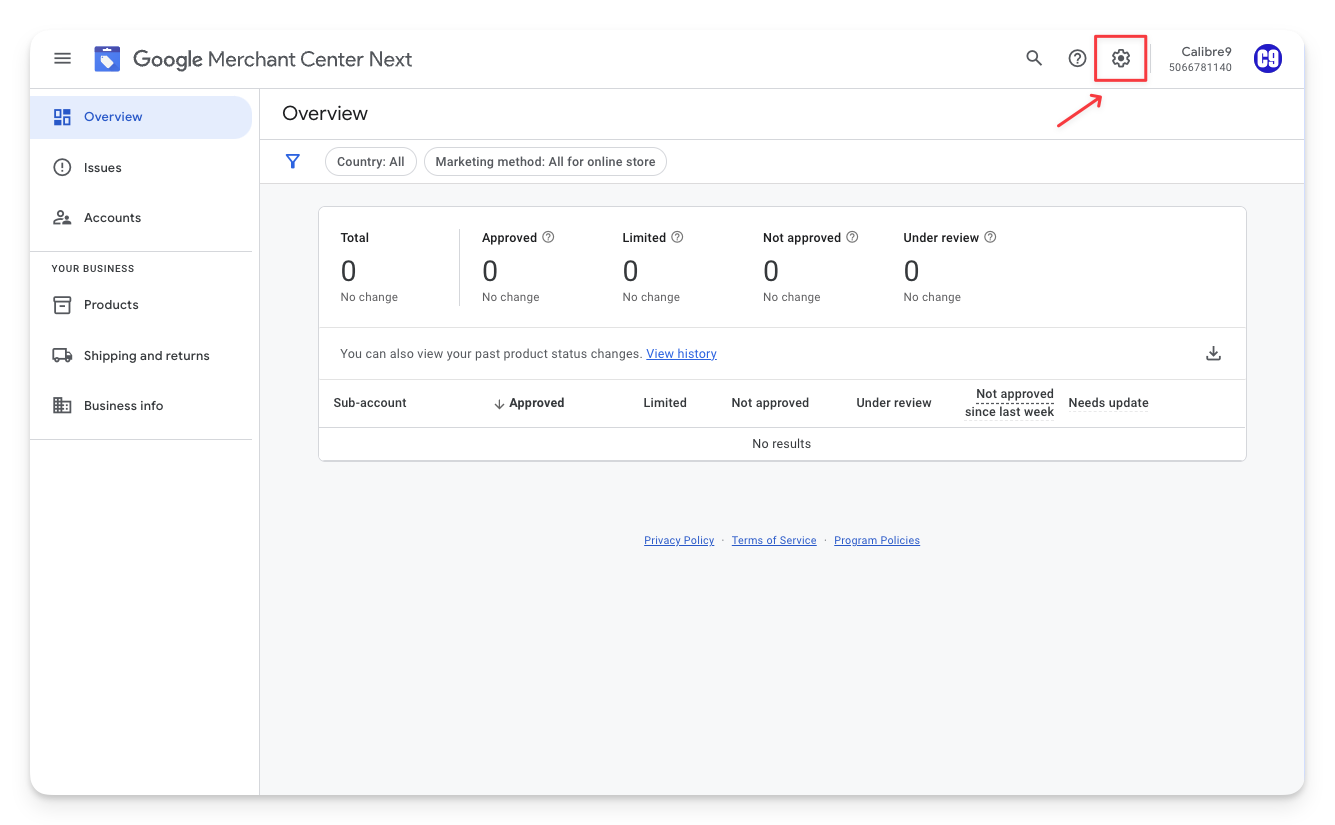Click the Google Merchant Center logo
The width and height of the screenshot is (1335, 825).
point(108,59)
